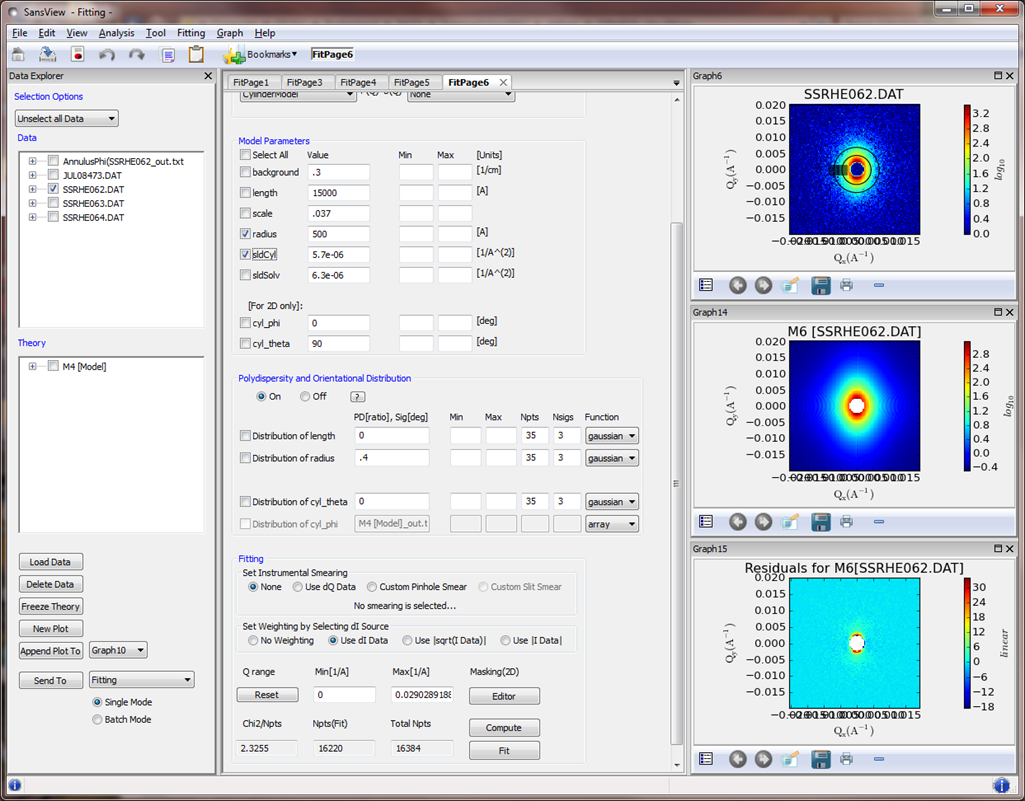Viewport: 1025px width, 801px height.
Task: Click the Graph6 log10 color bar
Action: tap(967, 169)
